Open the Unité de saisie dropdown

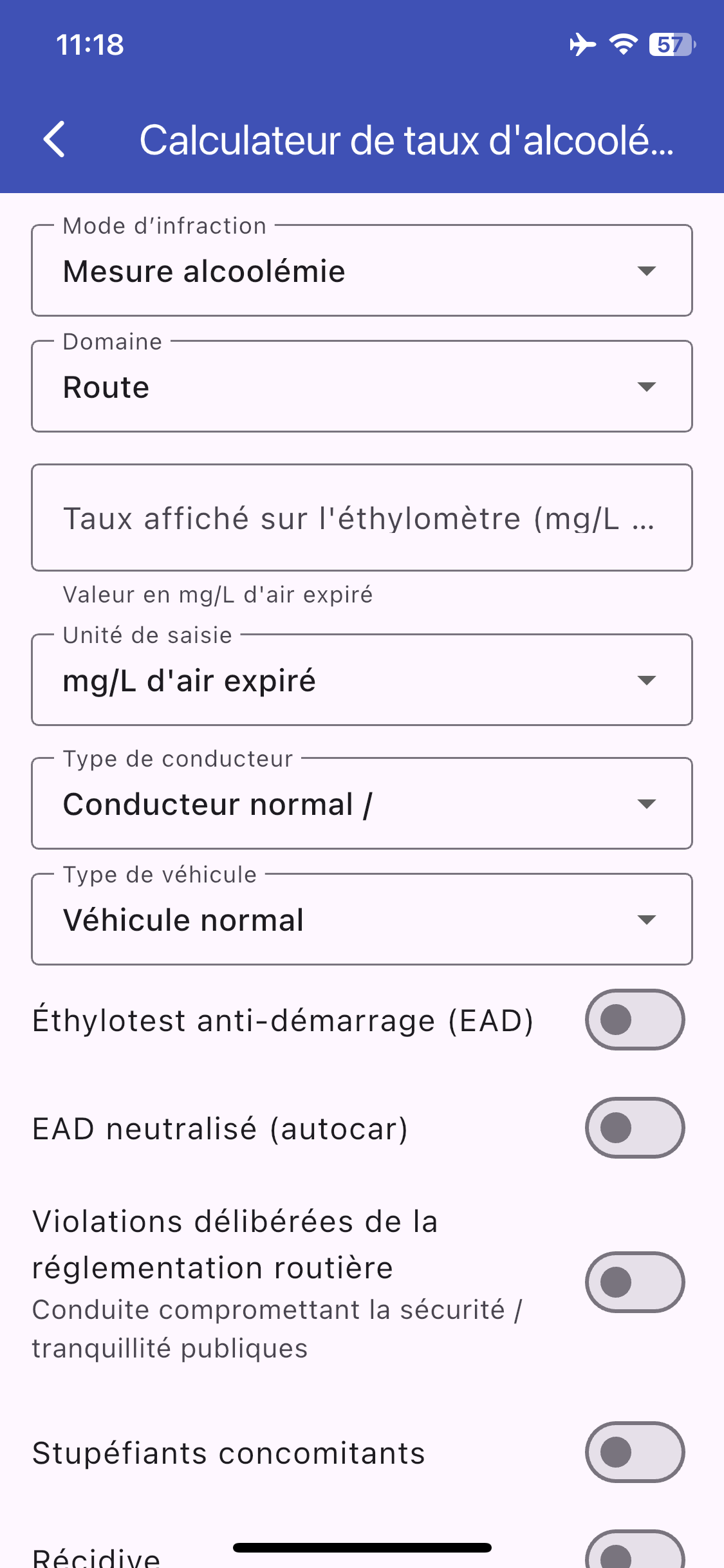click(x=362, y=680)
